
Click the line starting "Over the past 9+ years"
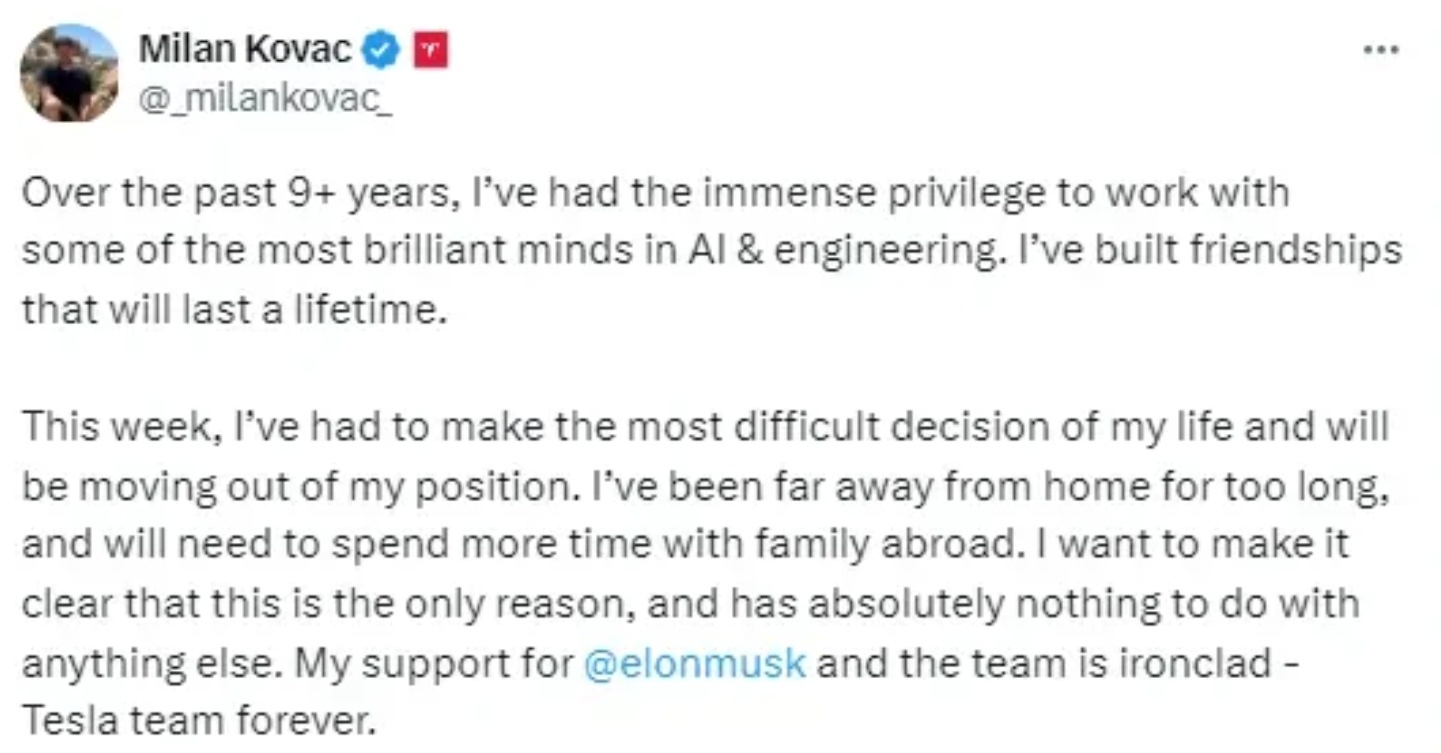click(656, 193)
